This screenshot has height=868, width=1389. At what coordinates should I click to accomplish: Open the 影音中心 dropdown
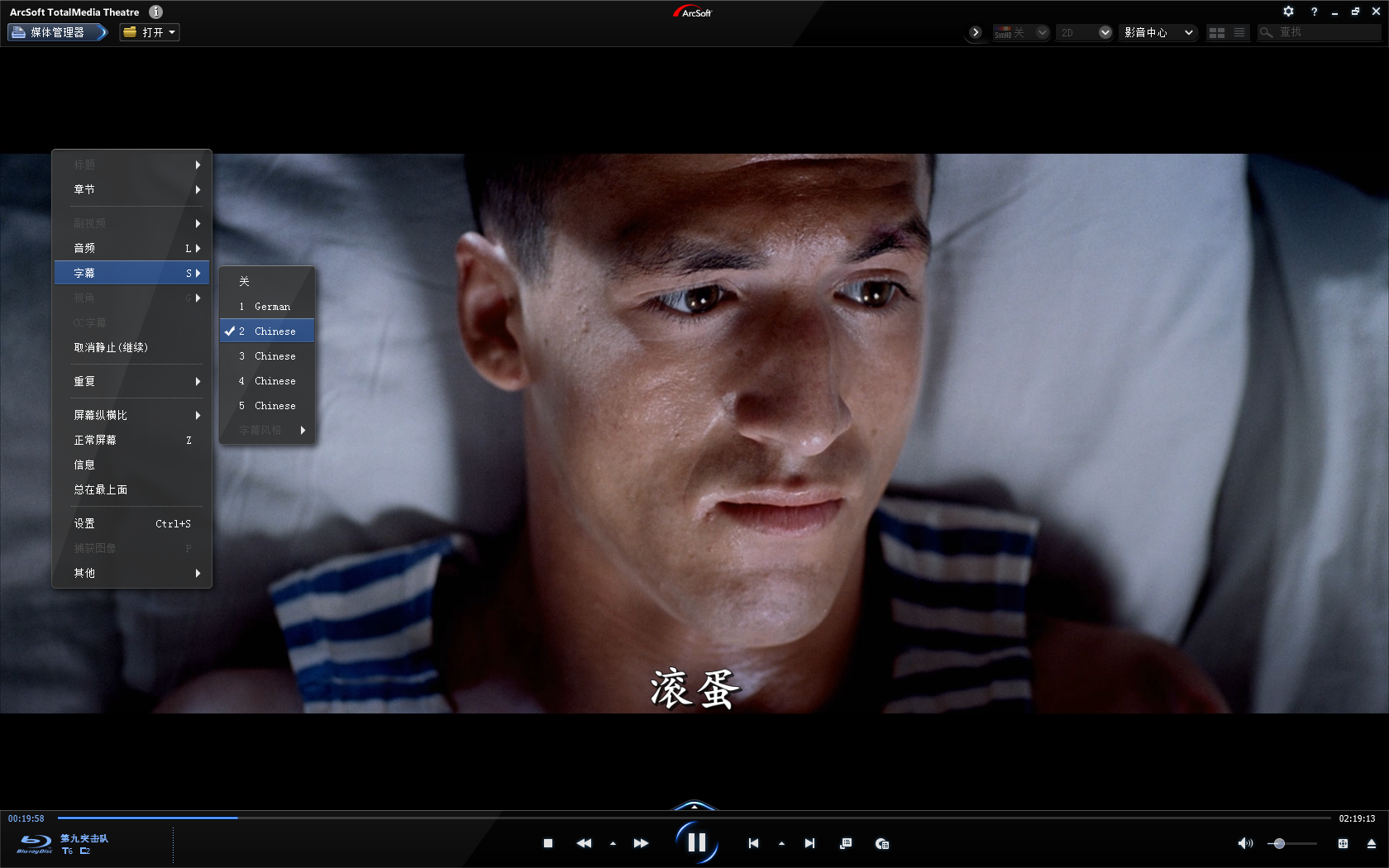(x=1159, y=32)
